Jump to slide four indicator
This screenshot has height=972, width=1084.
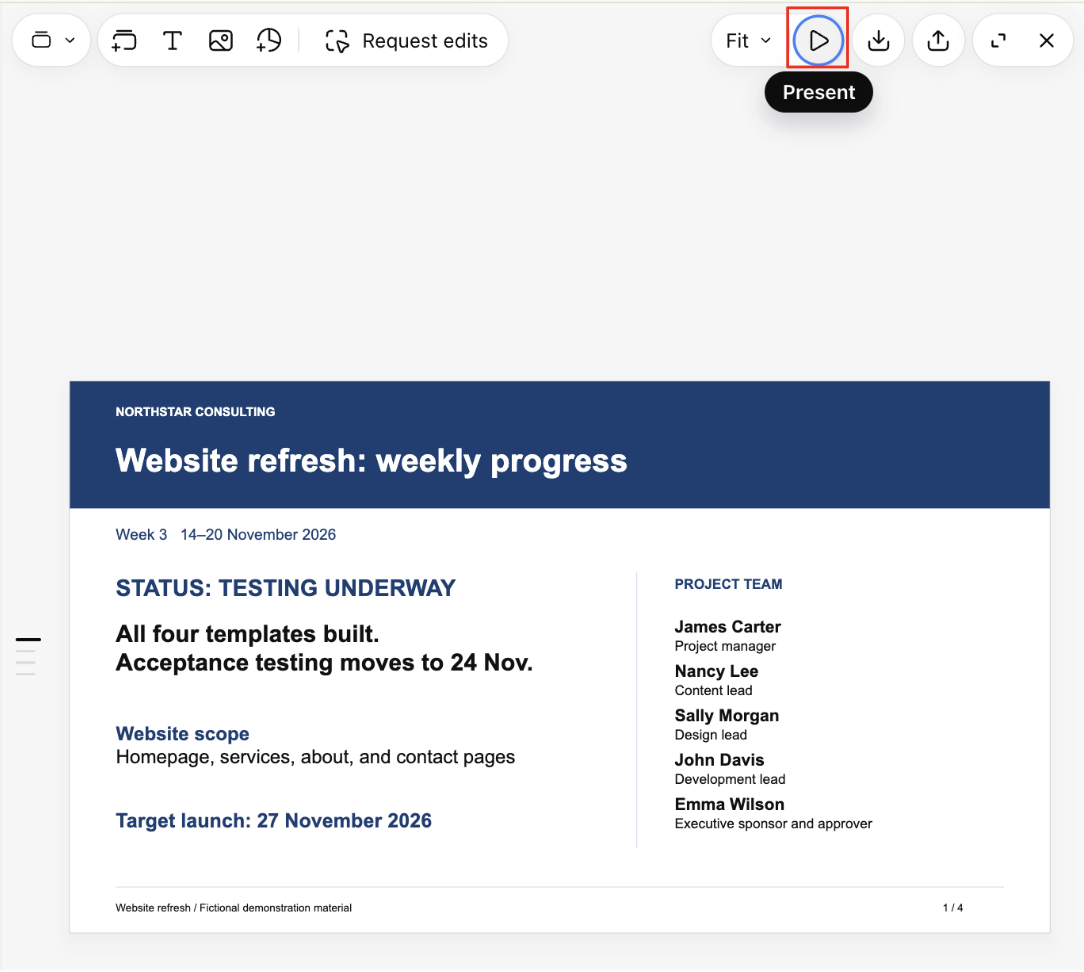click(26, 673)
